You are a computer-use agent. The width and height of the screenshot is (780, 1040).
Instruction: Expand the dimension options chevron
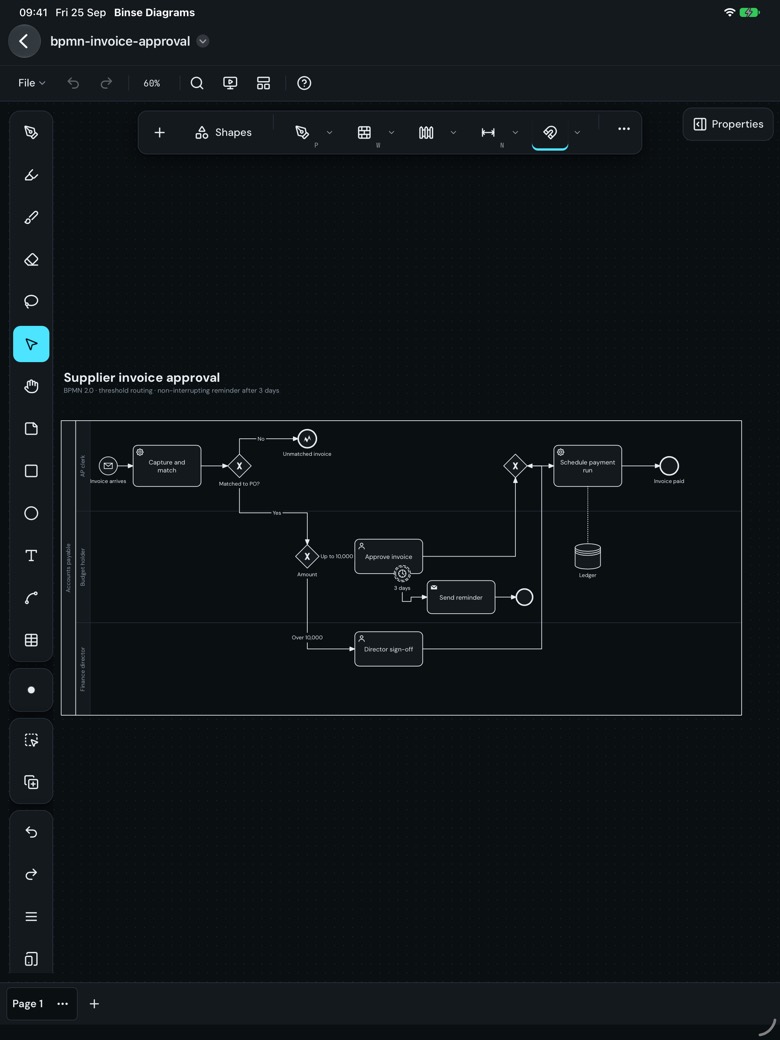click(x=515, y=133)
